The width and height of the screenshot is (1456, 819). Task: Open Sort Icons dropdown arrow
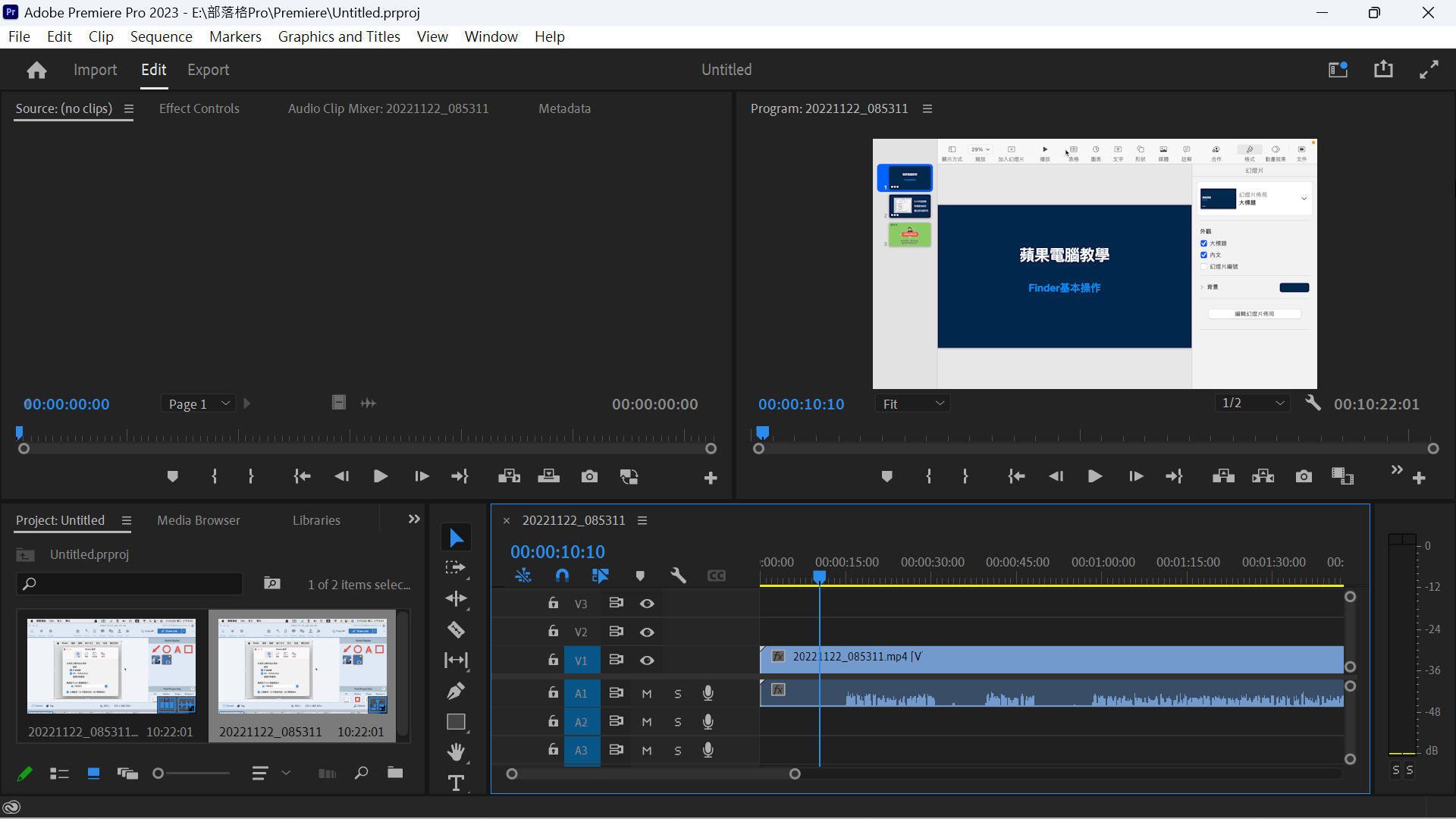(x=286, y=773)
